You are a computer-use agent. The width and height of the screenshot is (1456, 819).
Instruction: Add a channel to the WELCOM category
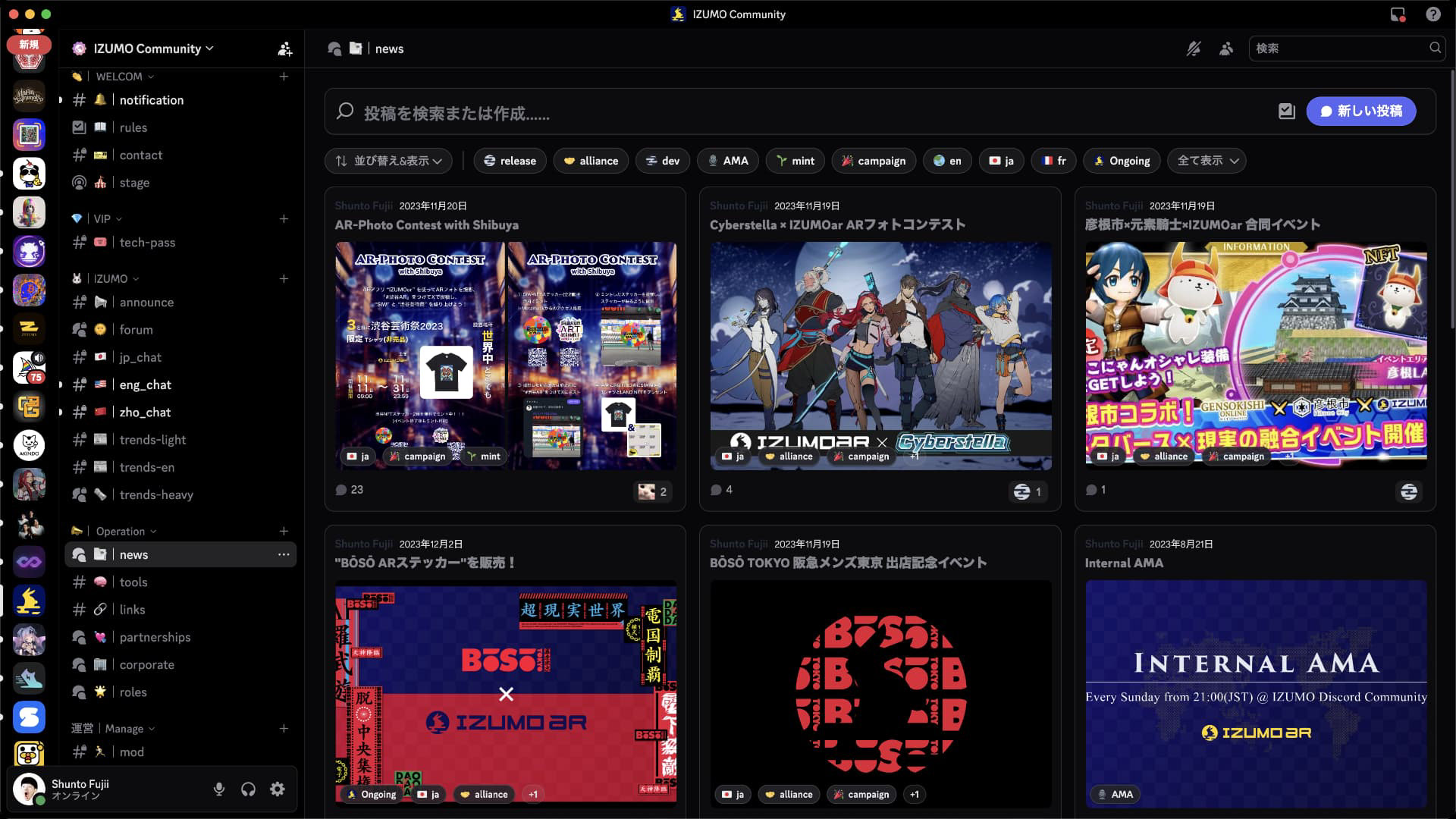click(x=284, y=77)
